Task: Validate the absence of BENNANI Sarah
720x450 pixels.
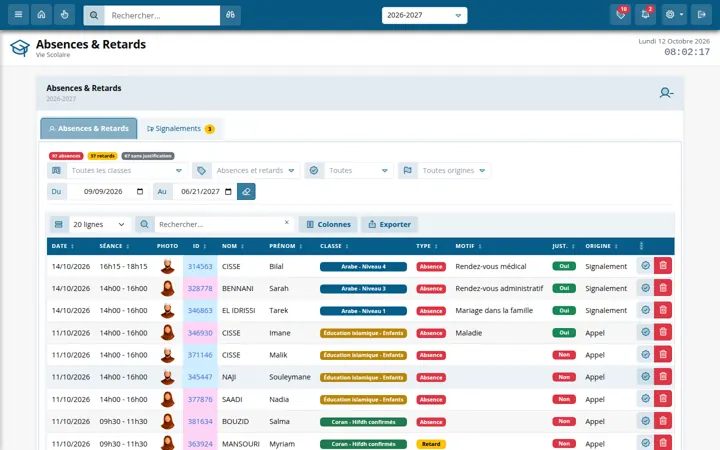Action: [x=645, y=288]
